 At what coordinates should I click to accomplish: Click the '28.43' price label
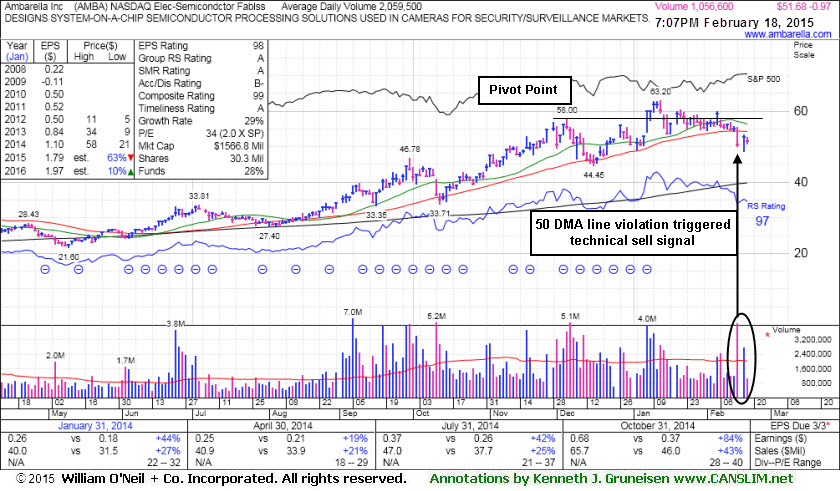click(28, 214)
